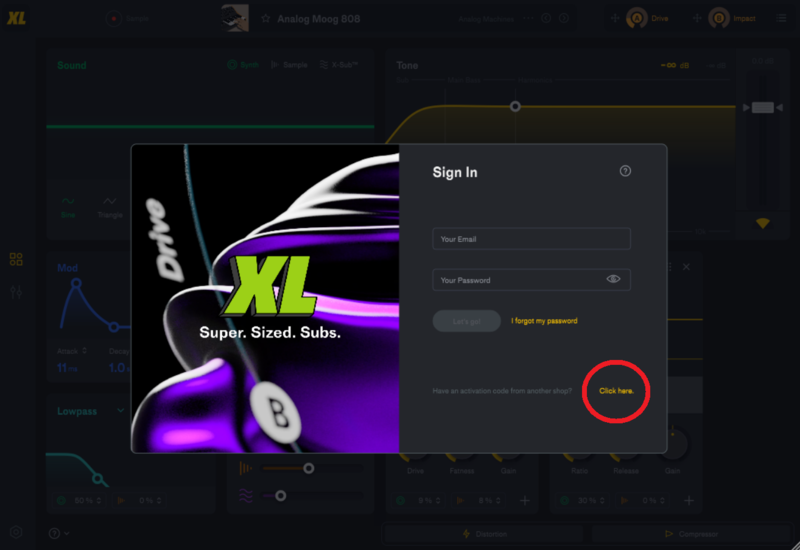Image resolution: width=800 pixels, height=550 pixels.
Task: Open the grid view icon in left sidebar
Action: [16, 259]
